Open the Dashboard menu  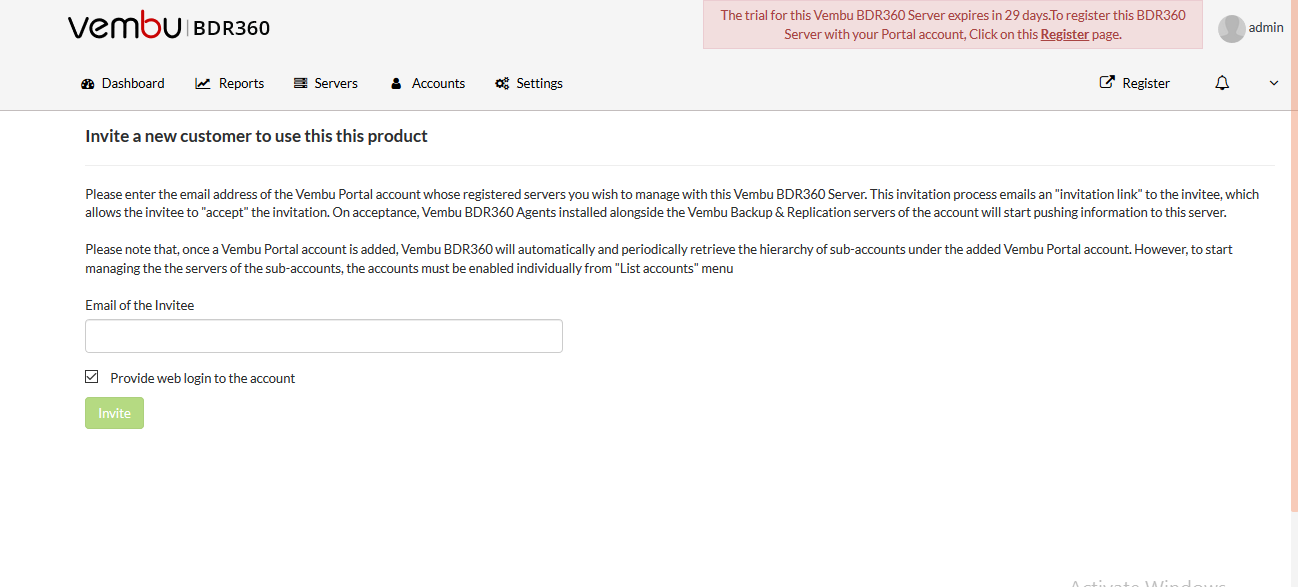tap(123, 84)
